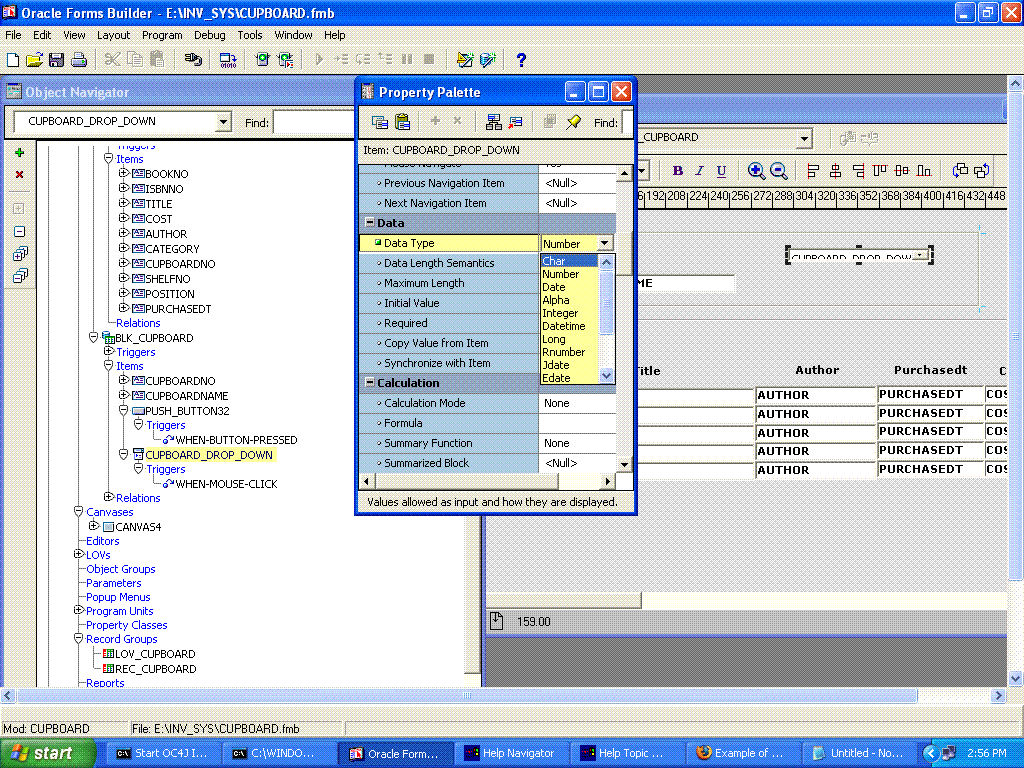Toggle Underline in the Layout Editor toolbar
1024x768 pixels.
[721, 171]
